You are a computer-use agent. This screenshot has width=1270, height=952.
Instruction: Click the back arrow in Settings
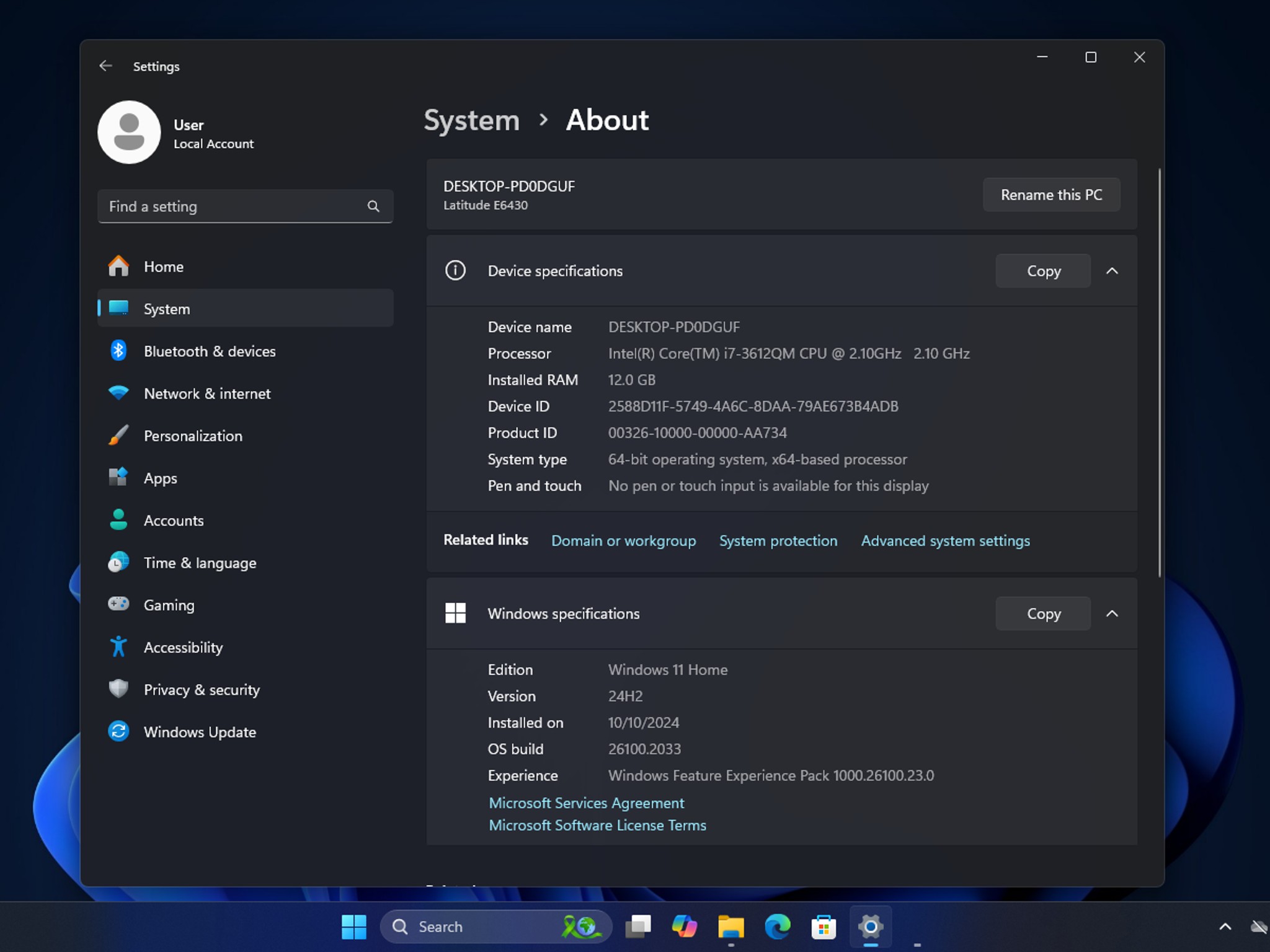[105, 66]
